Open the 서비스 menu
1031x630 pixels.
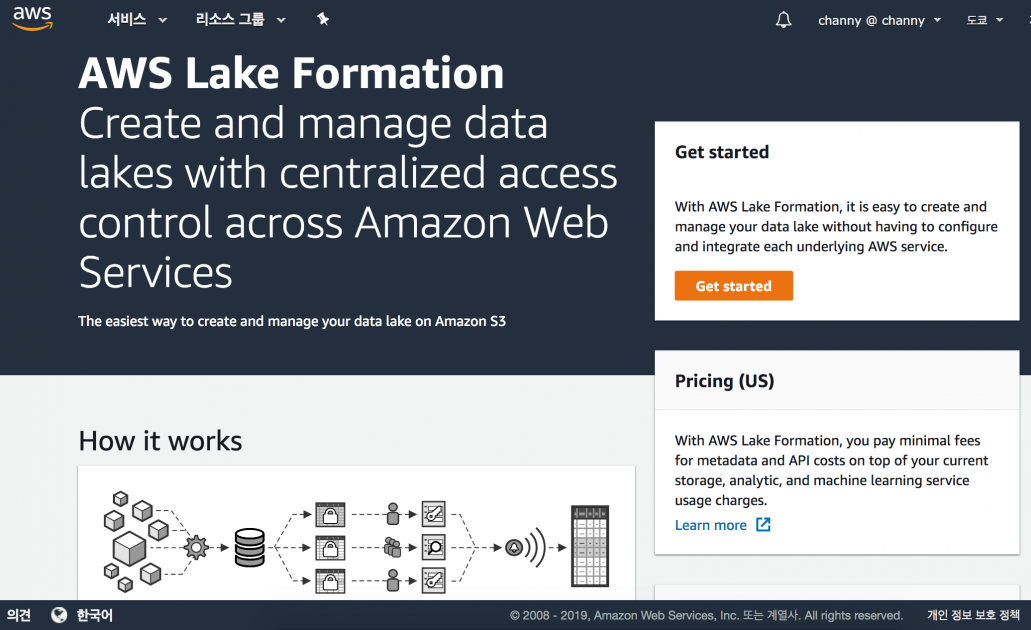(x=126, y=18)
